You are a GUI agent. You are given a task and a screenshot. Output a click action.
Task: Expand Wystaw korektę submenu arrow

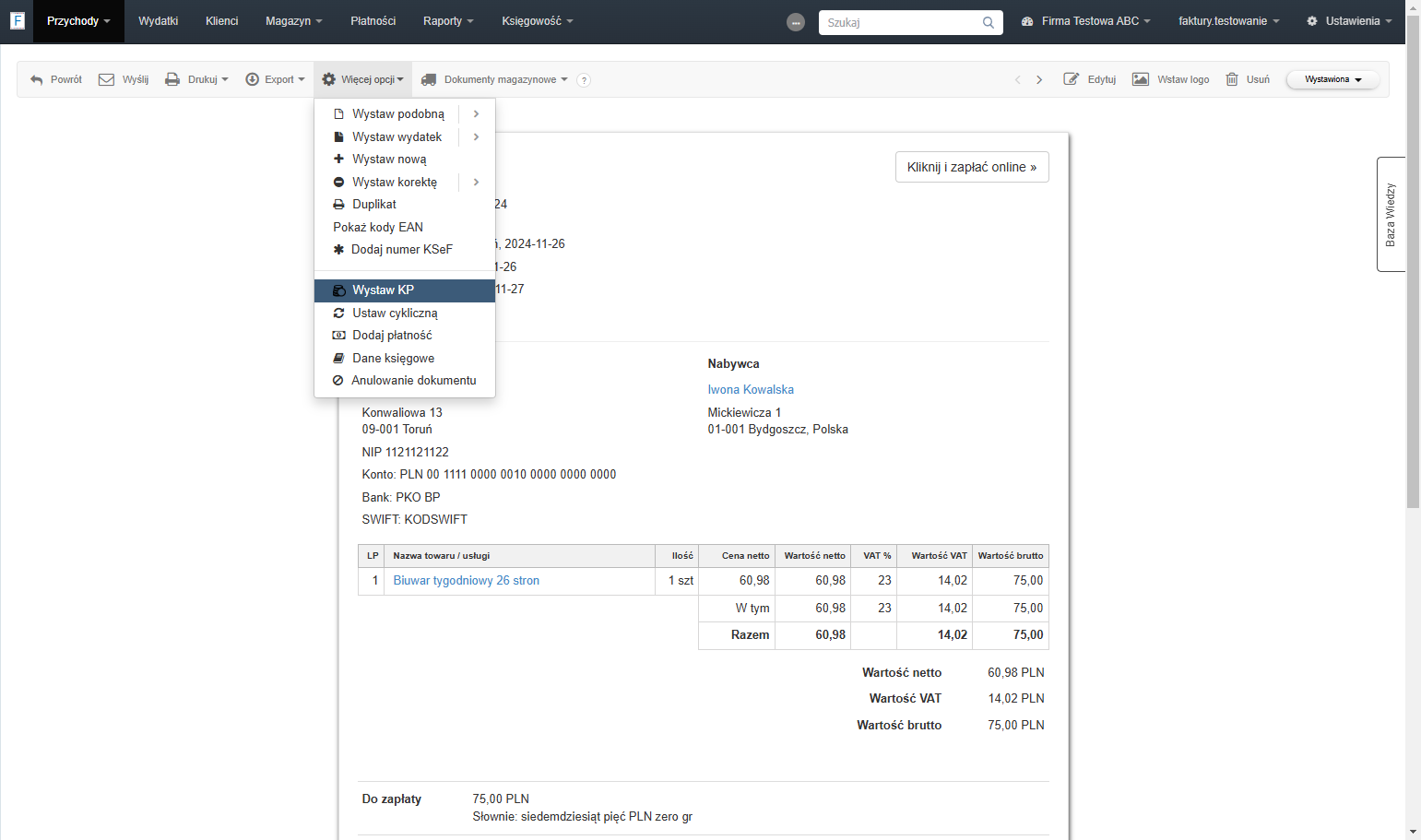pyautogui.click(x=477, y=183)
